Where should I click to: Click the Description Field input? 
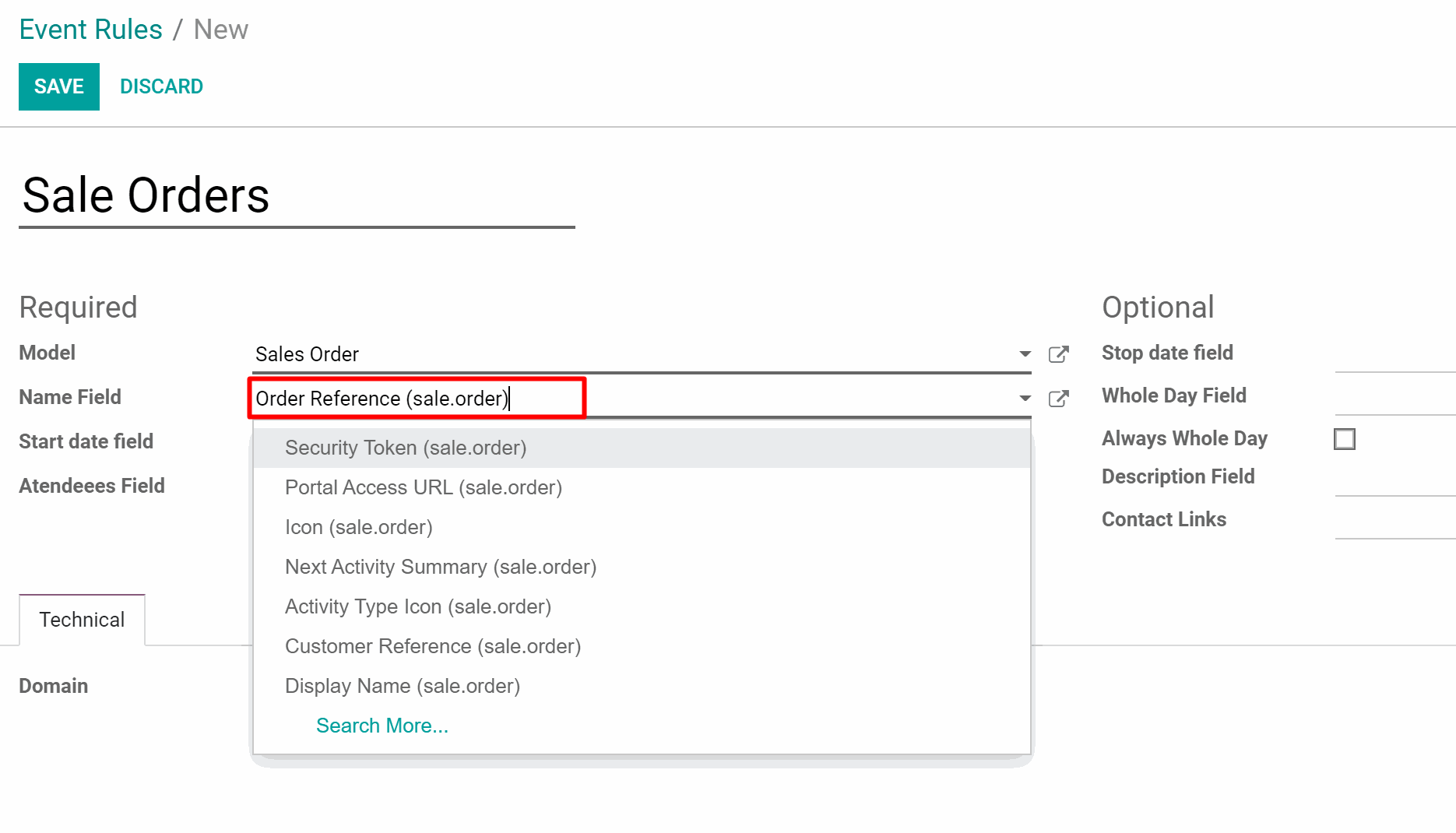pyautogui.click(x=1395, y=478)
